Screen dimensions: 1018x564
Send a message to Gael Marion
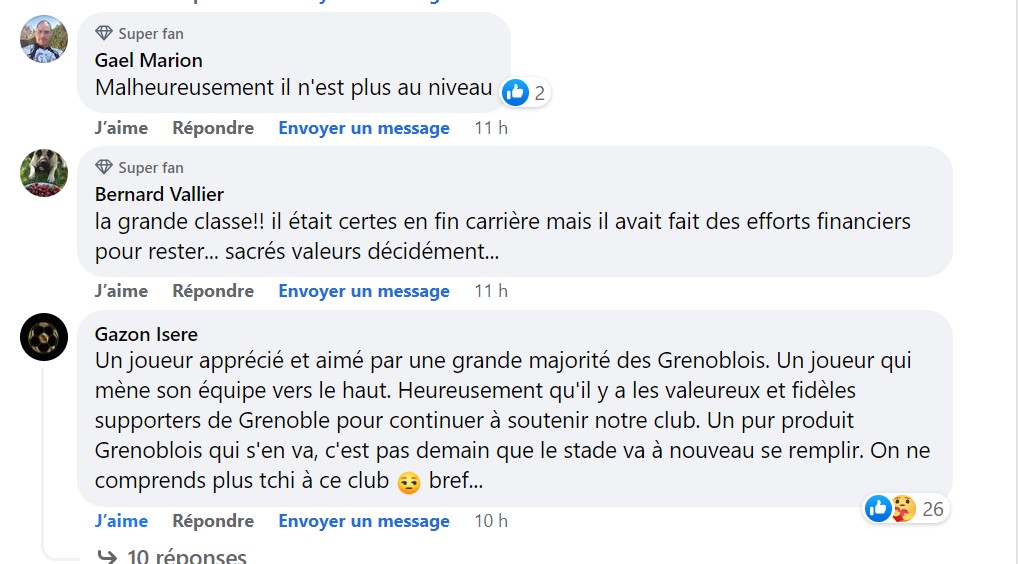pos(364,128)
